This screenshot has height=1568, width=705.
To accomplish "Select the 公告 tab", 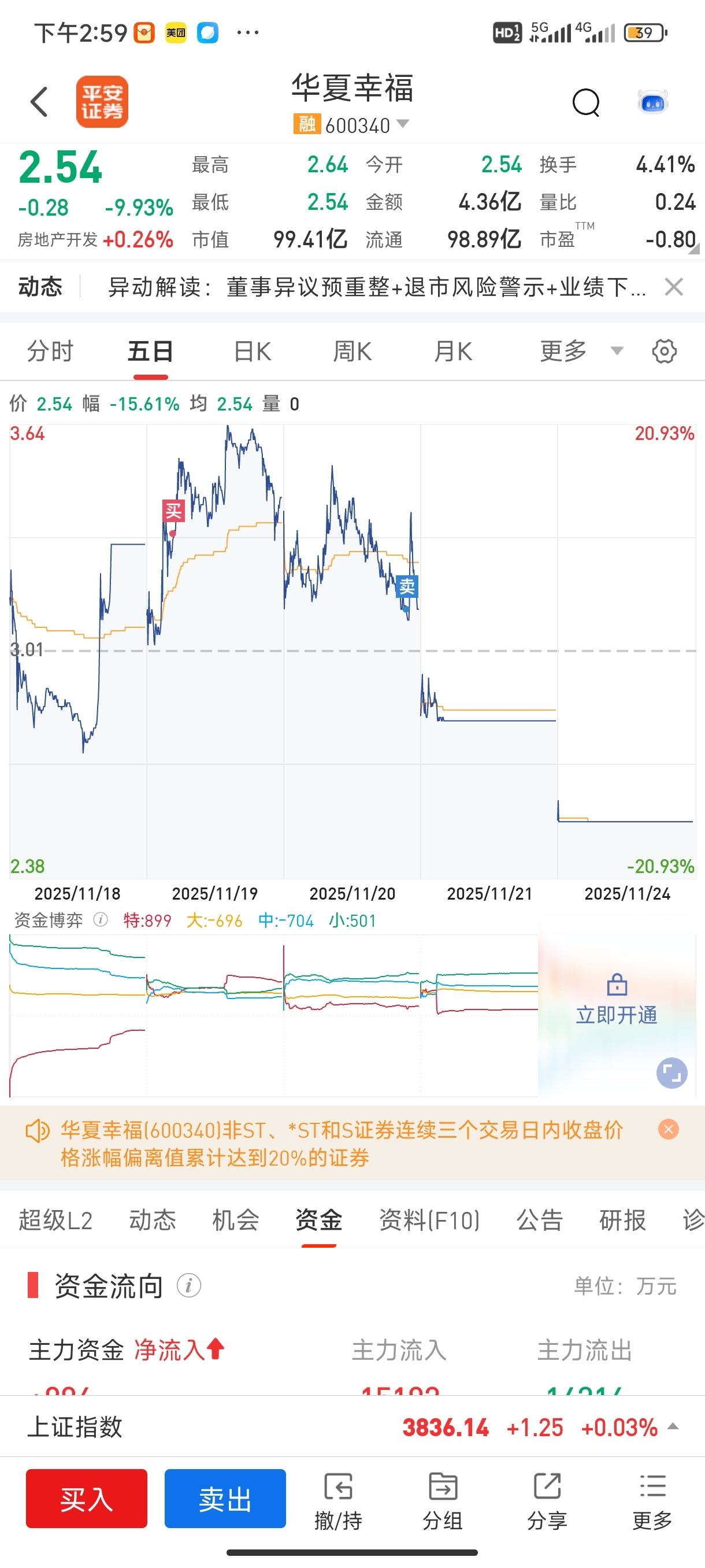I will click(x=540, y=1220).
